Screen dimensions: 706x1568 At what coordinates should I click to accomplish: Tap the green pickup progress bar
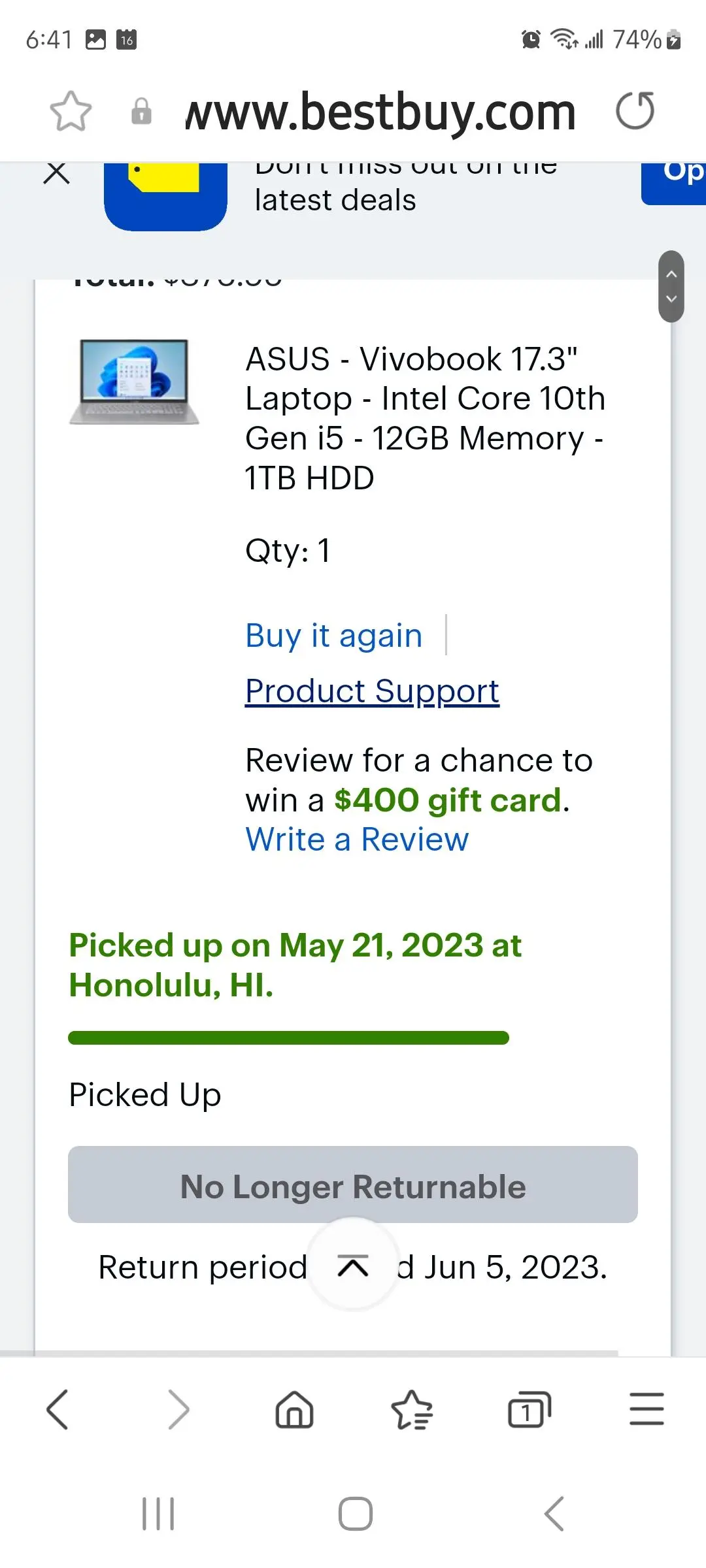tap(288, 1037)
